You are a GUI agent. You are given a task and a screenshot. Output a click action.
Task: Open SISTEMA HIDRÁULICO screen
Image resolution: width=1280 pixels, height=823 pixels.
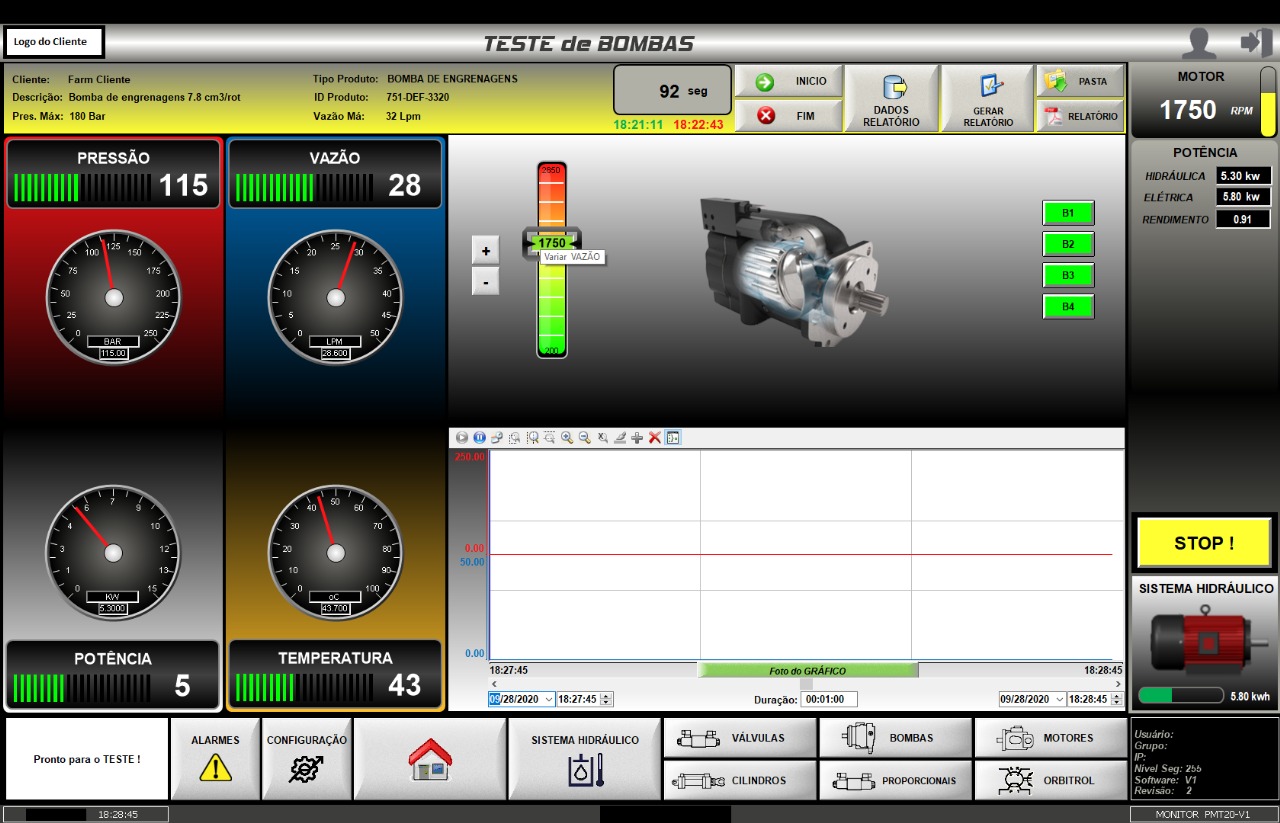point(585,759)
